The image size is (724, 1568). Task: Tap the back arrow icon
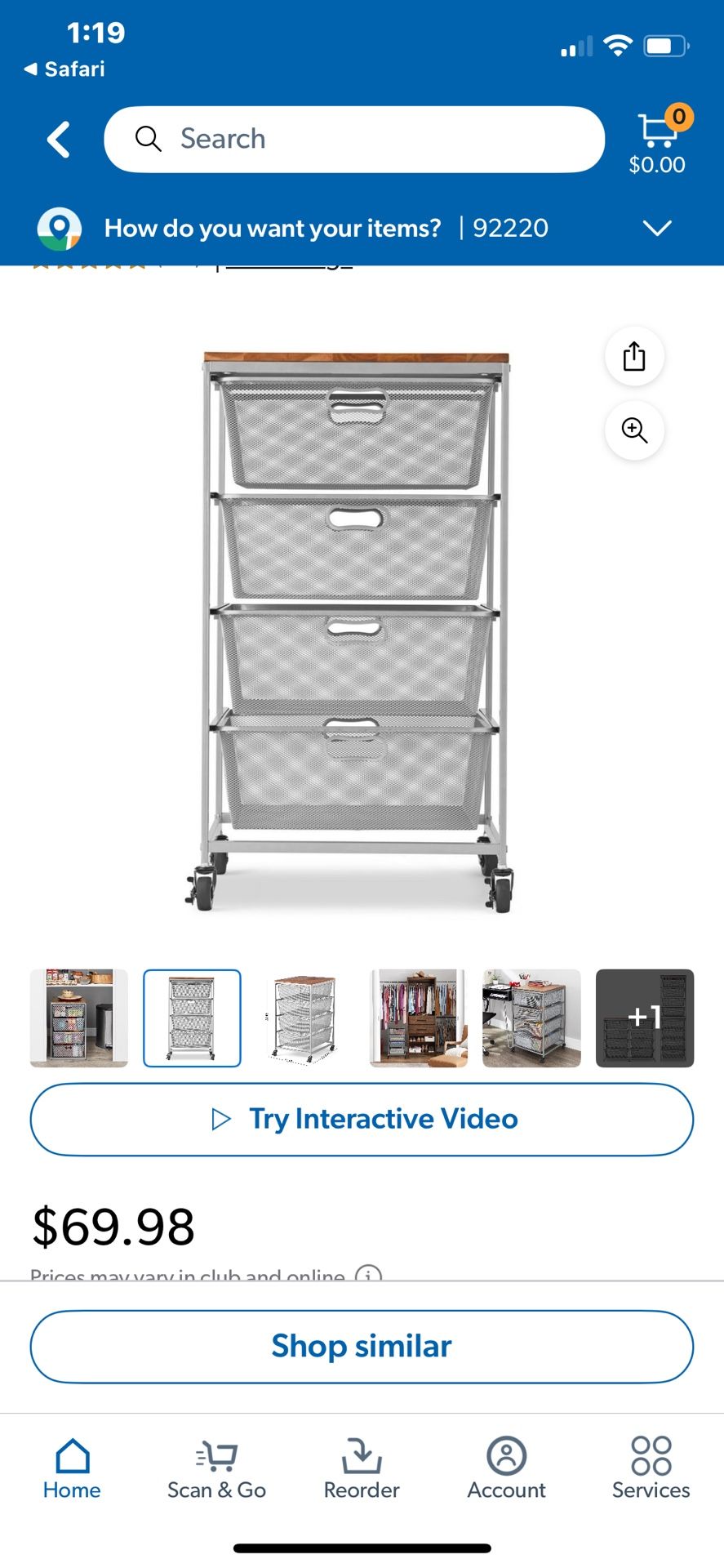click(x=59, y=140)
